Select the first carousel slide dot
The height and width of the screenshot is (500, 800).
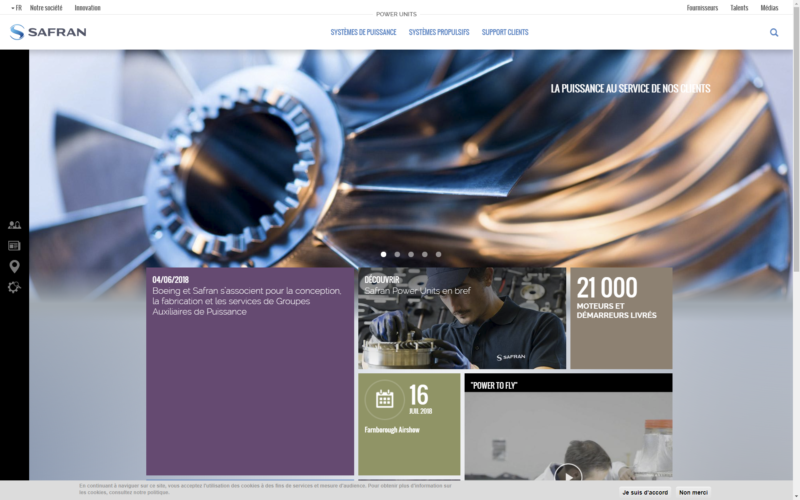pos(383,254)
